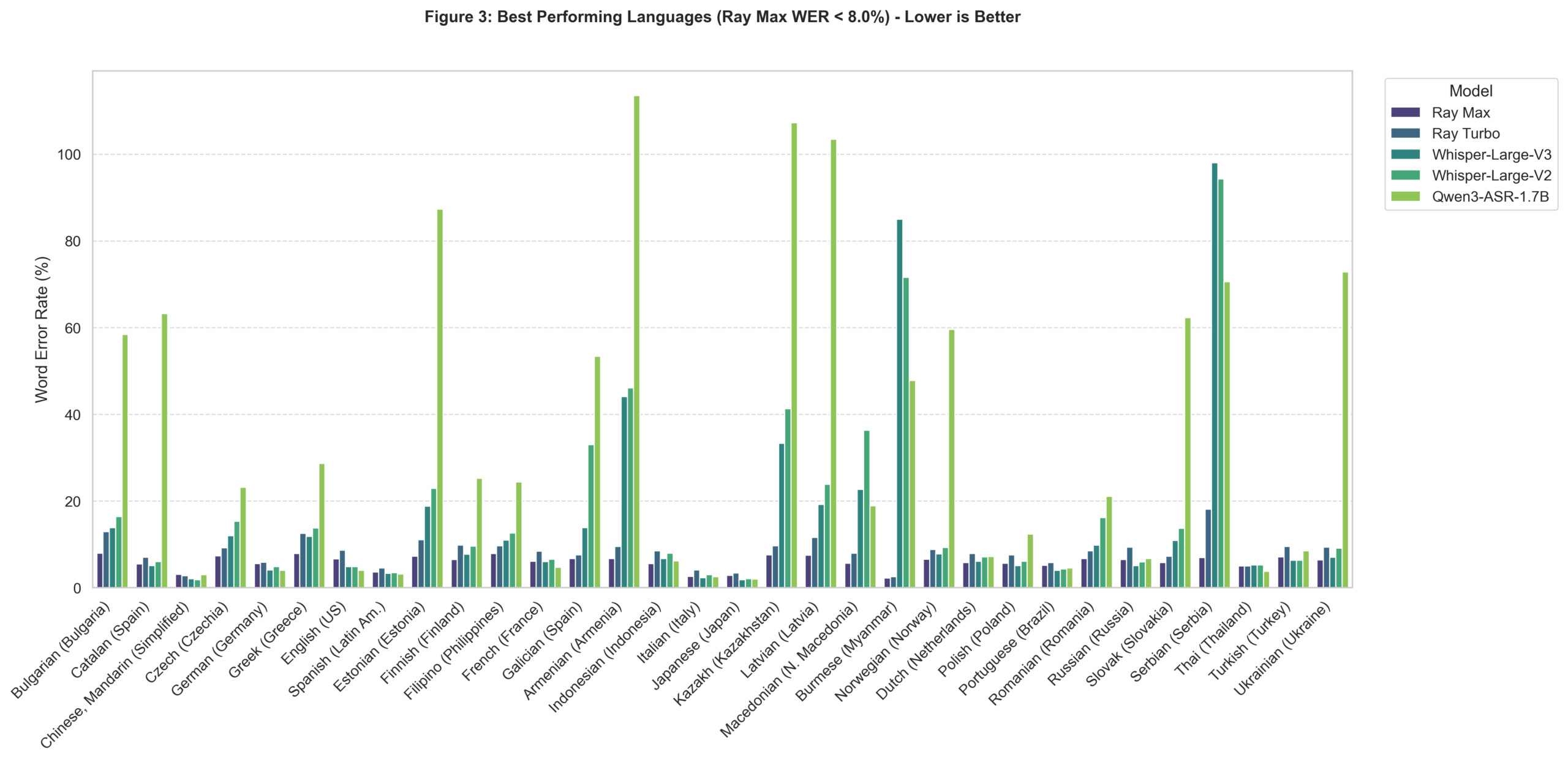The image size is (1568, 762).
Task: Click the Kazakh (Kazakhstan) axis label
Action: click(727, 652)
